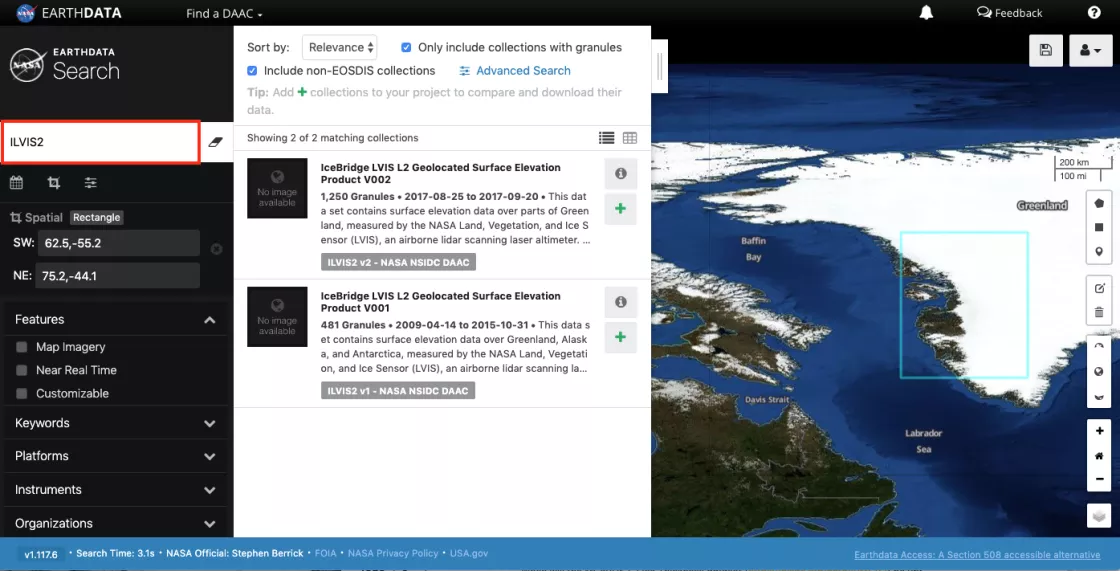
Task: Click the V002 collection thumbnail
Action: click(x=277, y=188)
